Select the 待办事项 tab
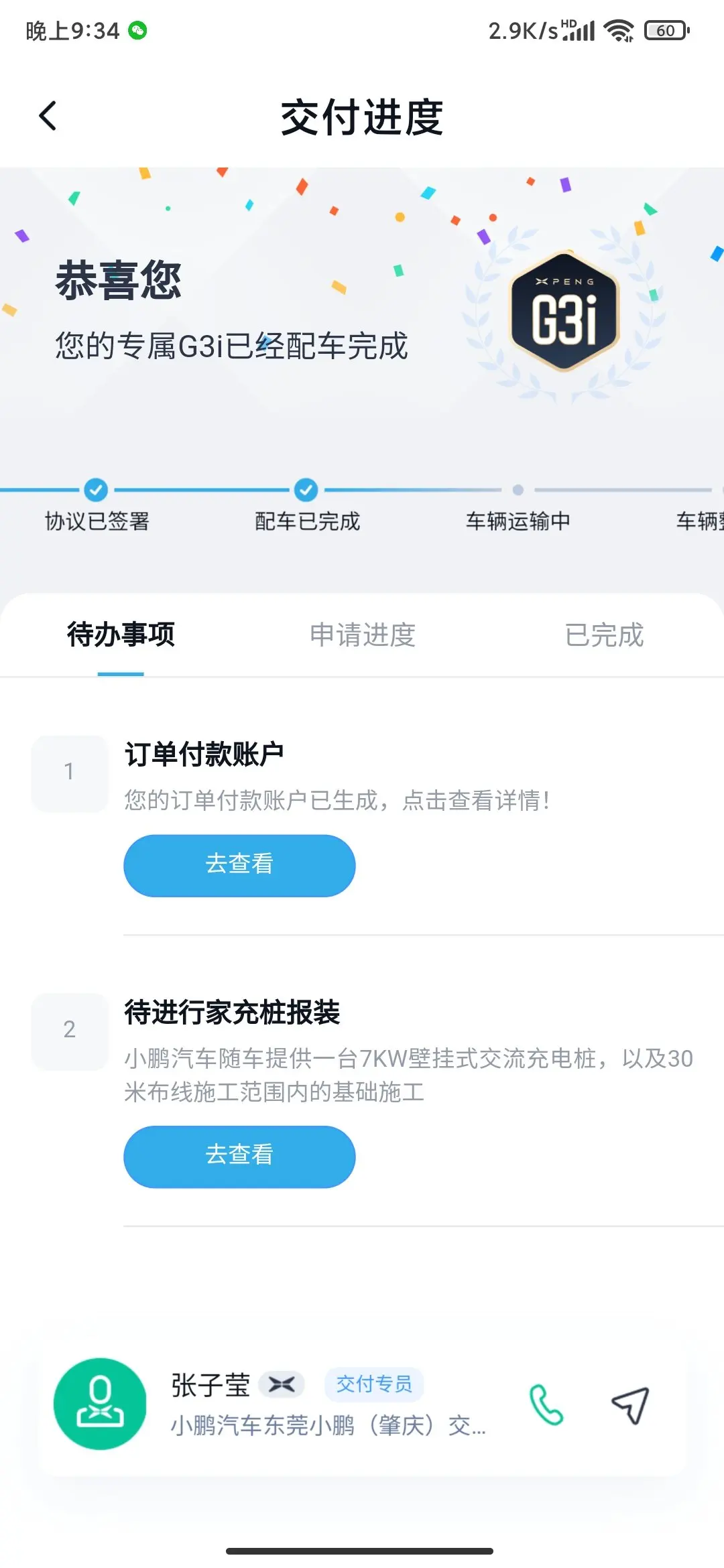 point(121,635)
